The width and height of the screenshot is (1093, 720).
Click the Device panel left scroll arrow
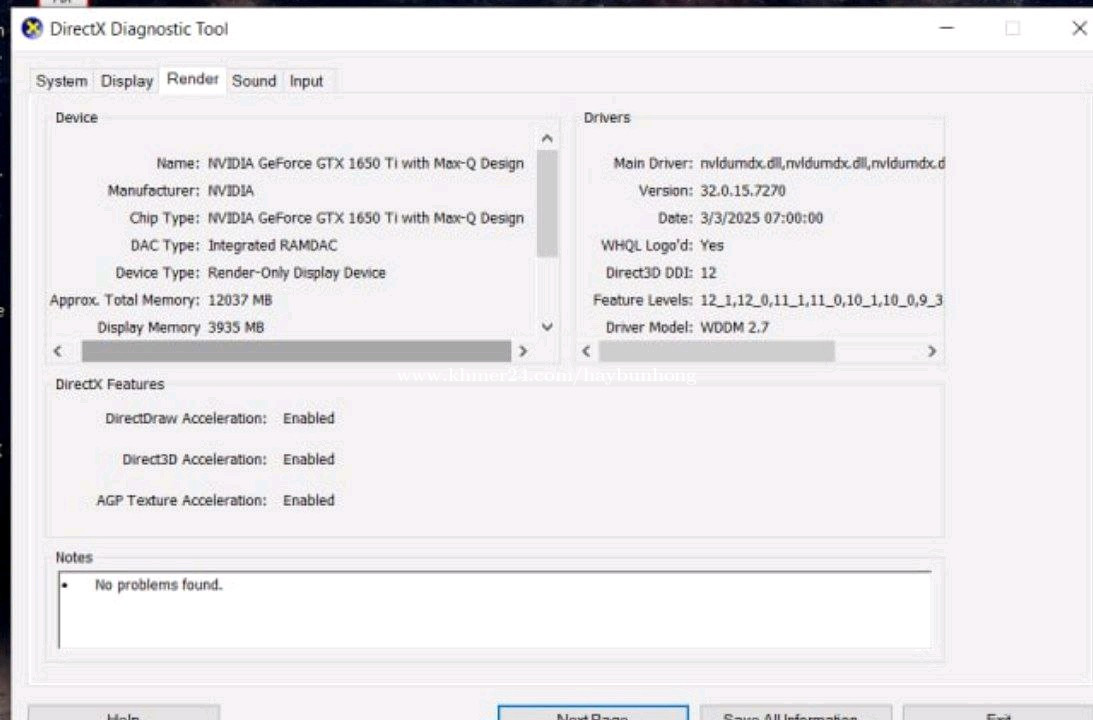[58, 351]
